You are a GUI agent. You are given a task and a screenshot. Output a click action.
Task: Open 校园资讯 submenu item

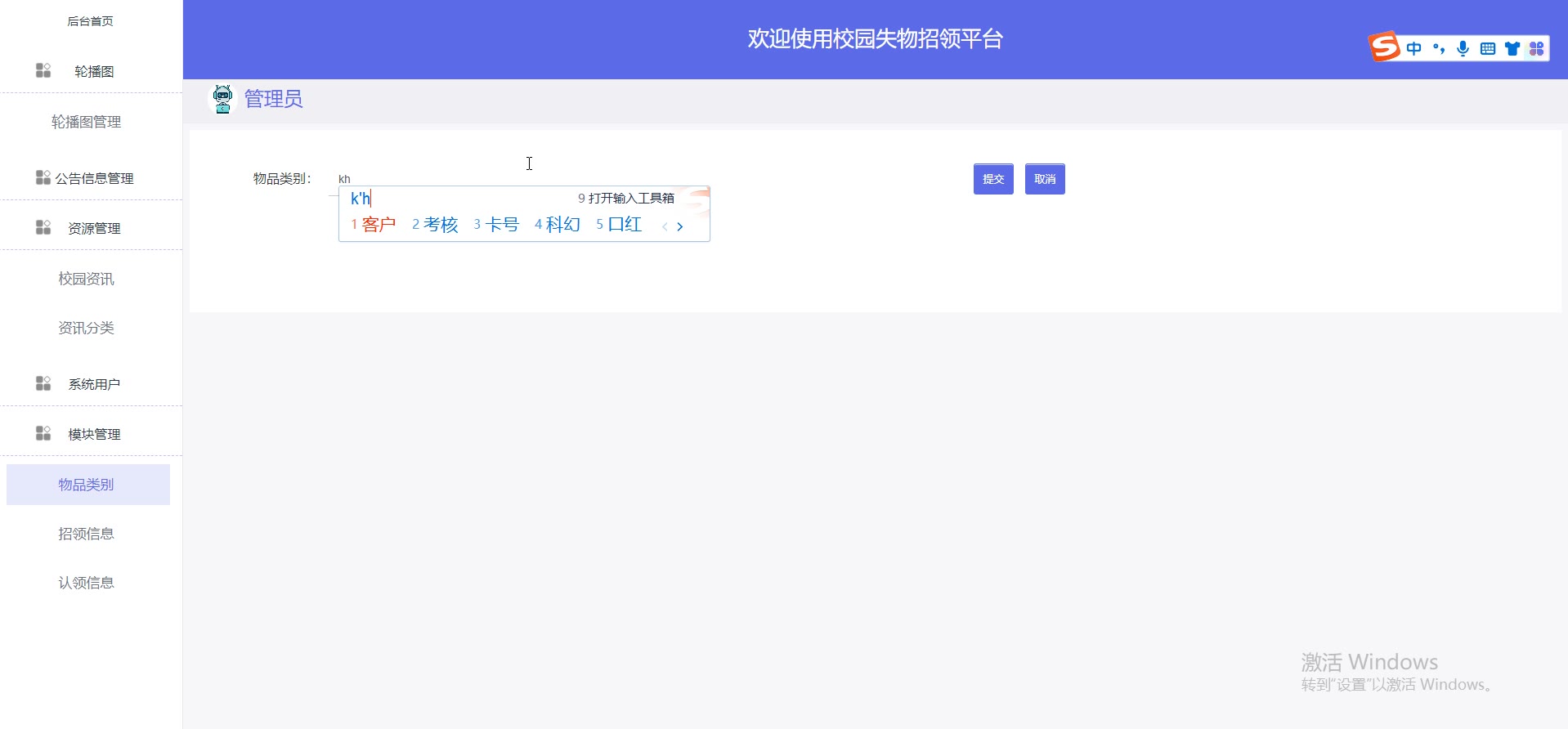[x=86, y=279]
